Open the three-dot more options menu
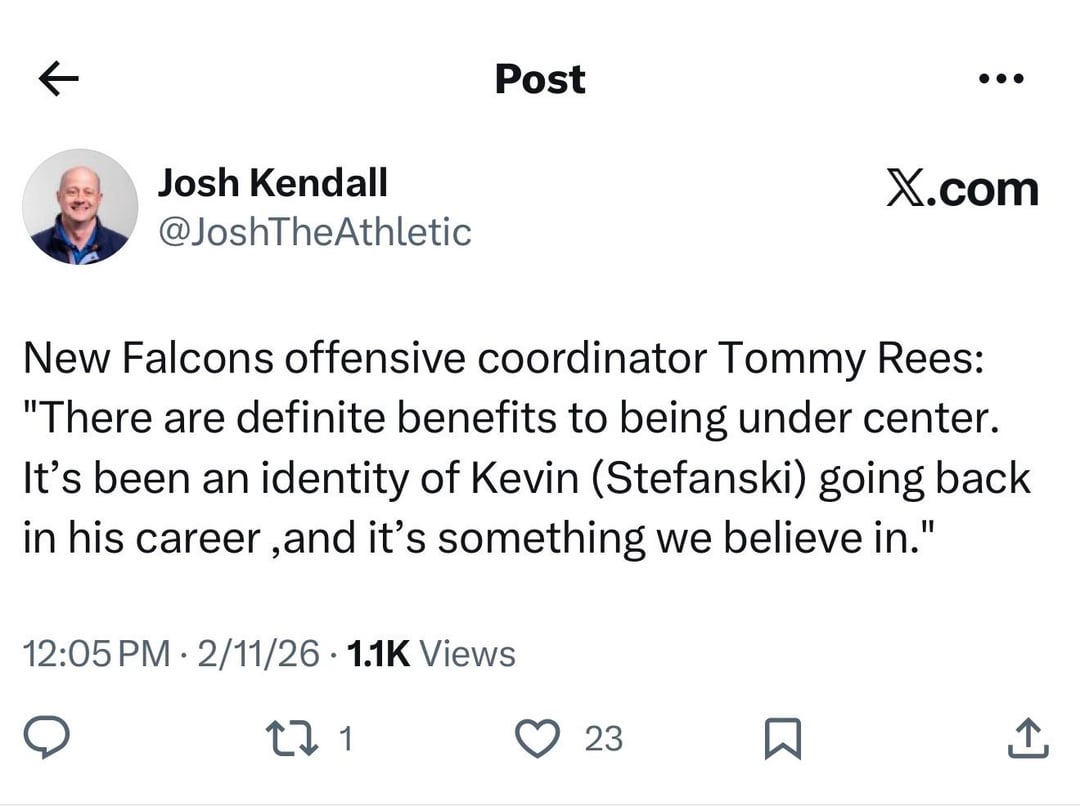Viewport: 1080px width, 806px height. click(1001, 79)
